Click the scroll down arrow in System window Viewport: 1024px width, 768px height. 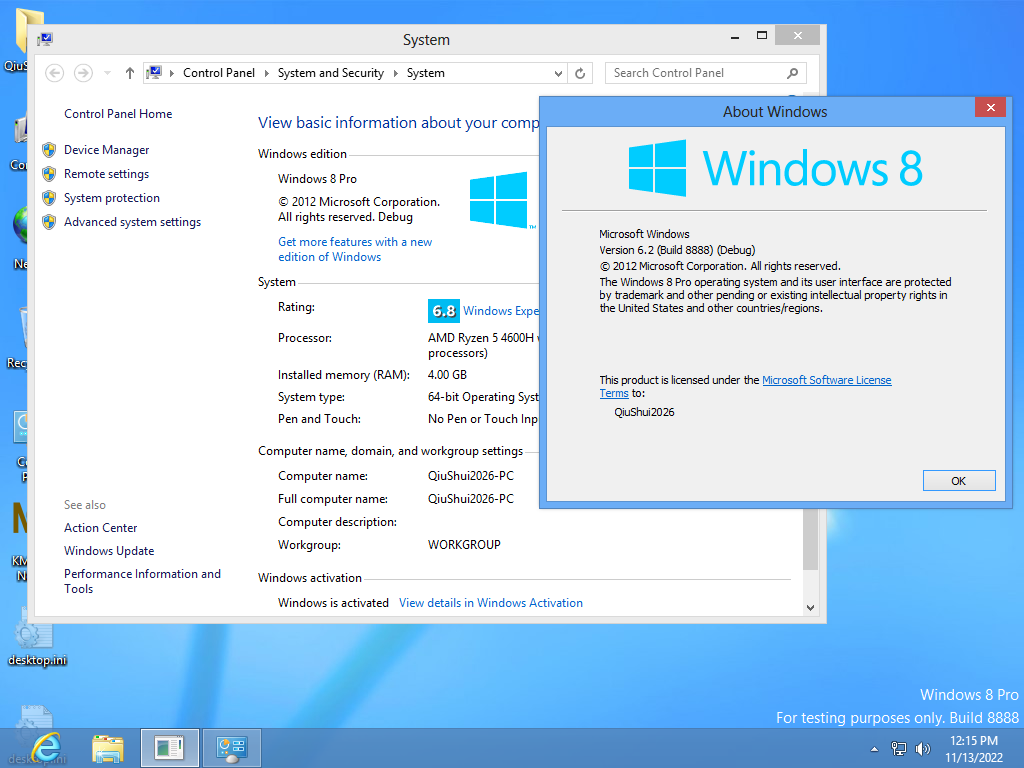[x=810, y=607]
